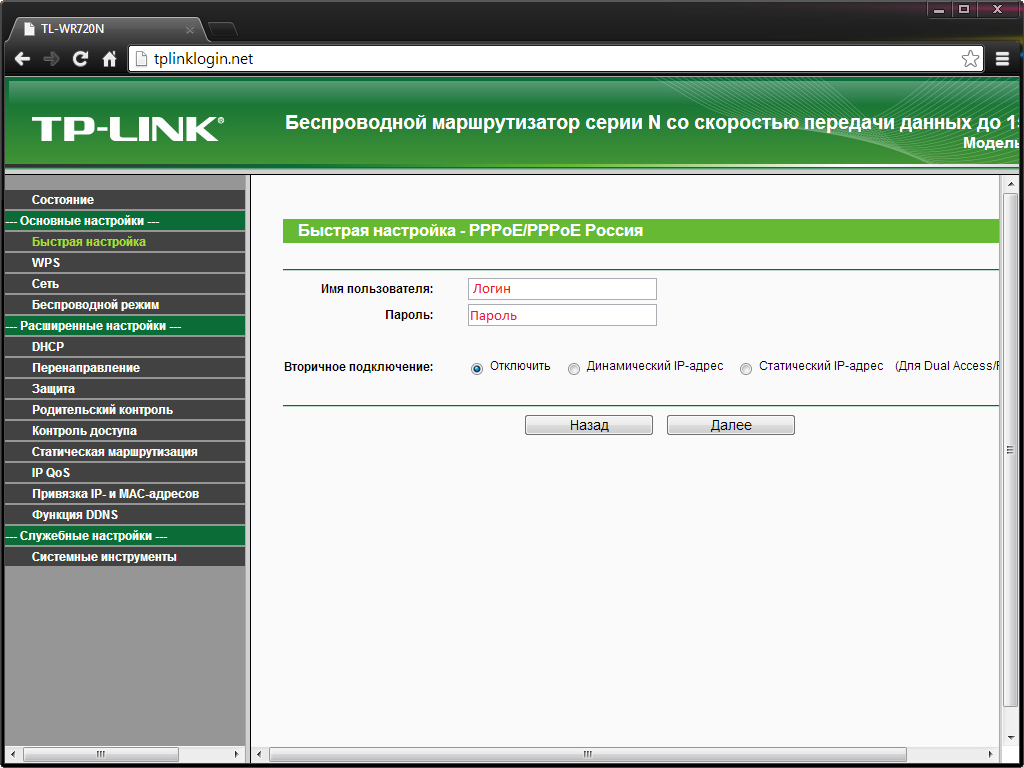1024x768 pixels.
Task: Reload the page with the refresh icon
Action: click(79, 58)
